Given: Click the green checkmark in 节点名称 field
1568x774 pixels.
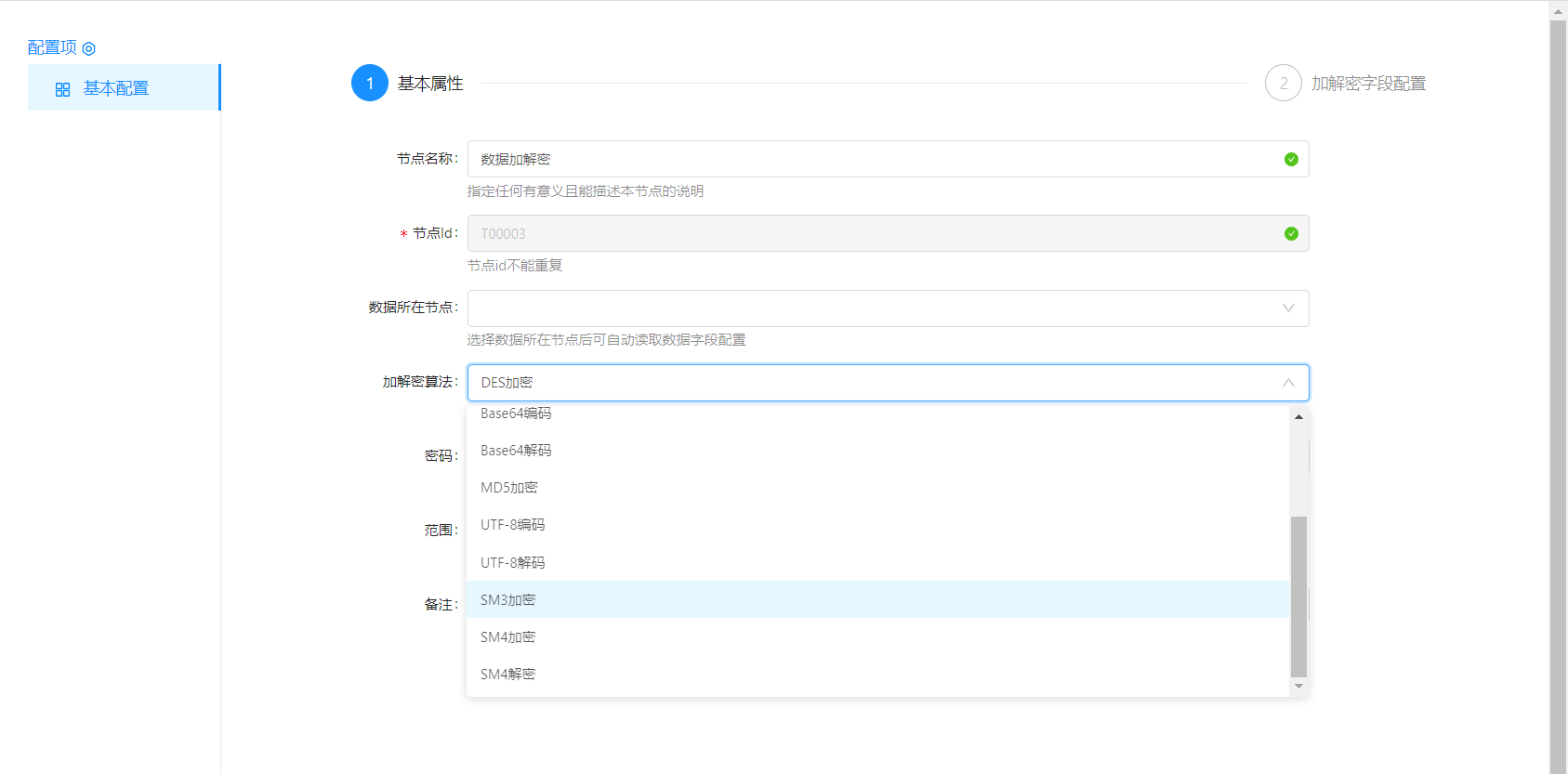Looking at the screenshot, I should tap(1290, 160).
